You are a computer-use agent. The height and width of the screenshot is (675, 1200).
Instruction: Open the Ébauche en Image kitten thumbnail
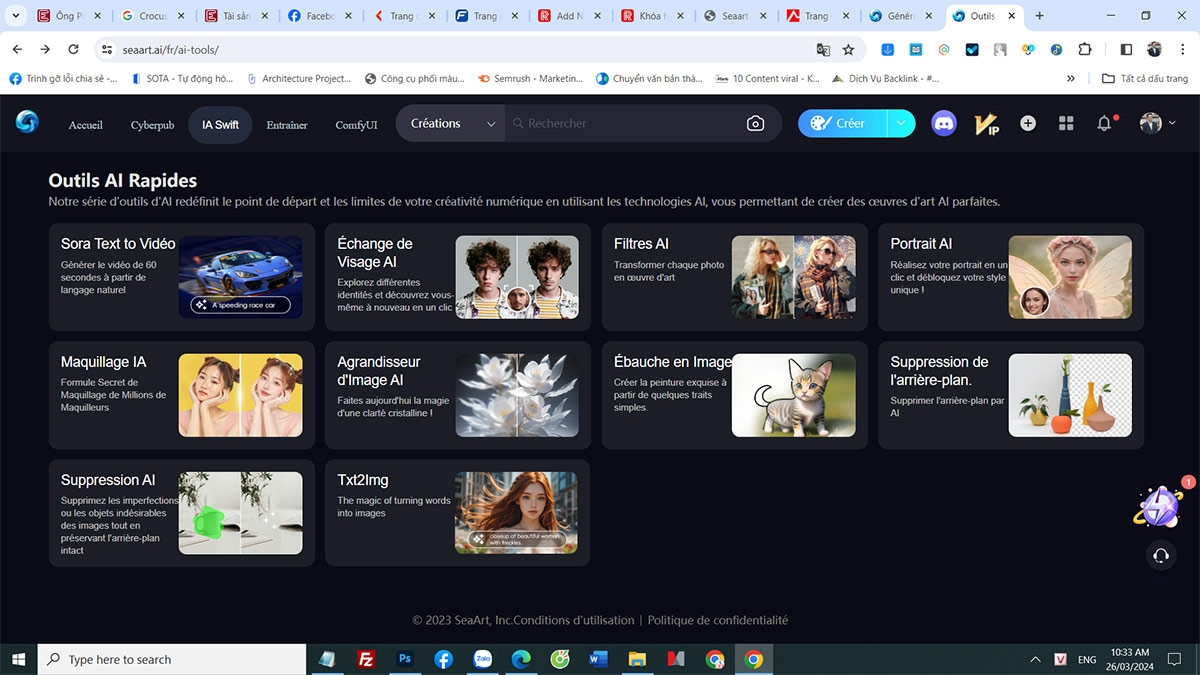click(x=794, y=395)
